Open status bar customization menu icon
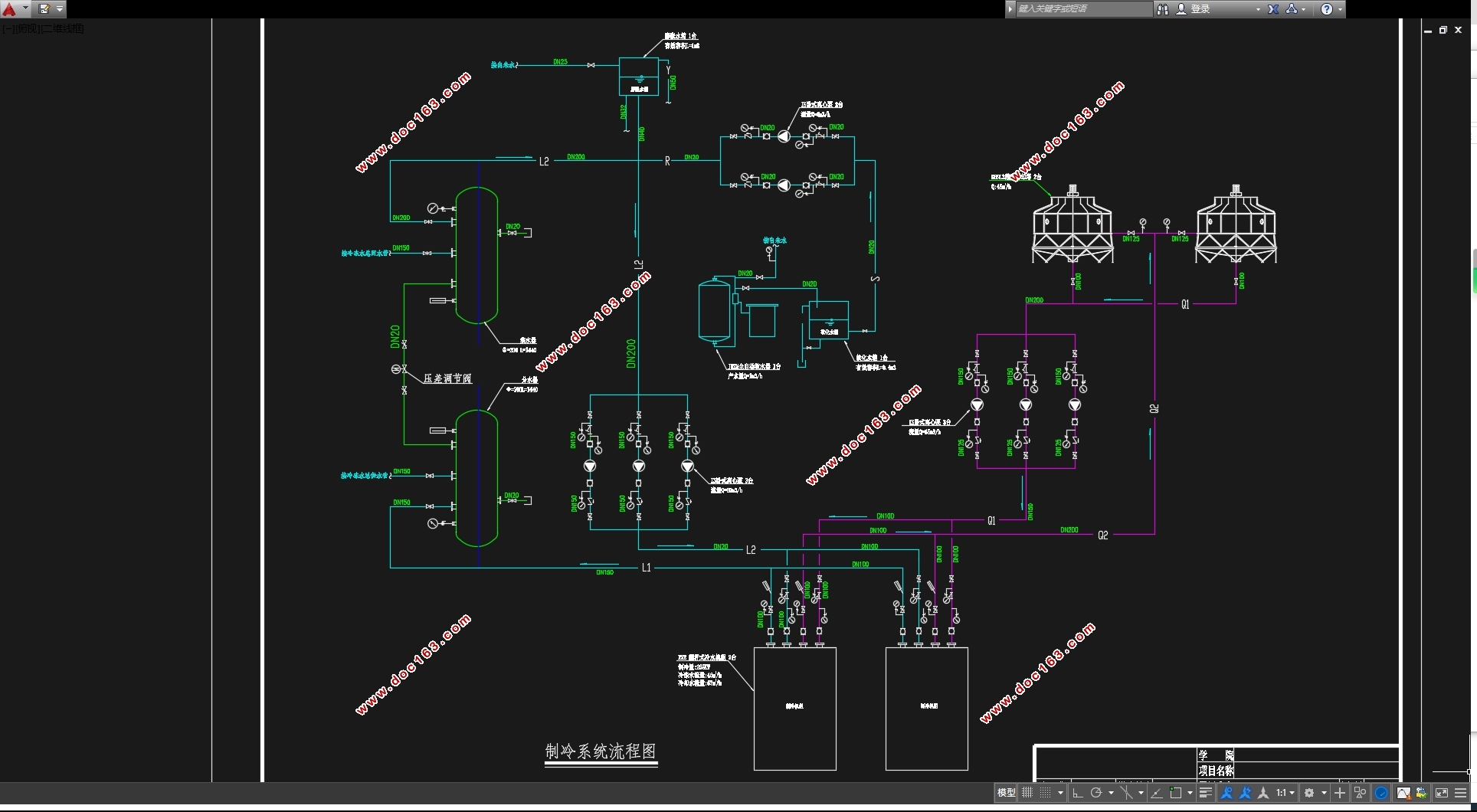1477x812 pixels. point(1460,793)
